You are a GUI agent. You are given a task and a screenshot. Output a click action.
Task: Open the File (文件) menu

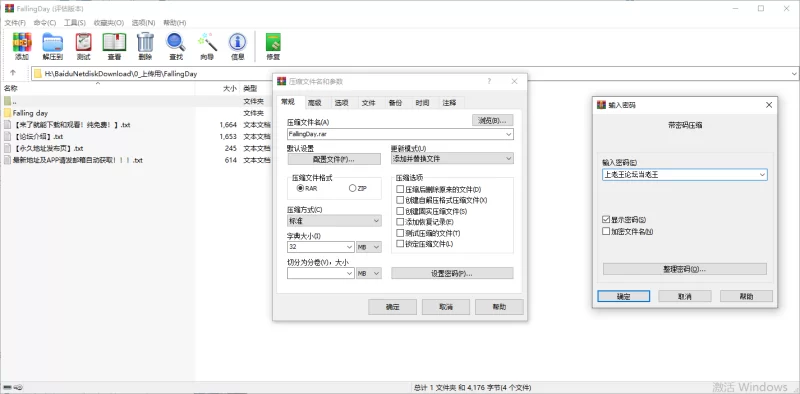[15, 22]
